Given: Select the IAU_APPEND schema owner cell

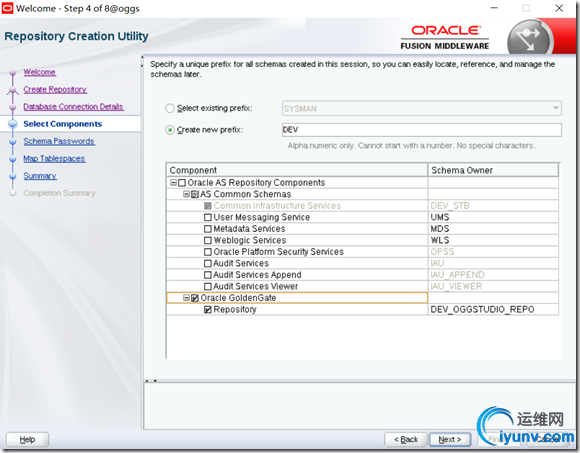Looking at the screenshot, I should click(x=493, y=275).
